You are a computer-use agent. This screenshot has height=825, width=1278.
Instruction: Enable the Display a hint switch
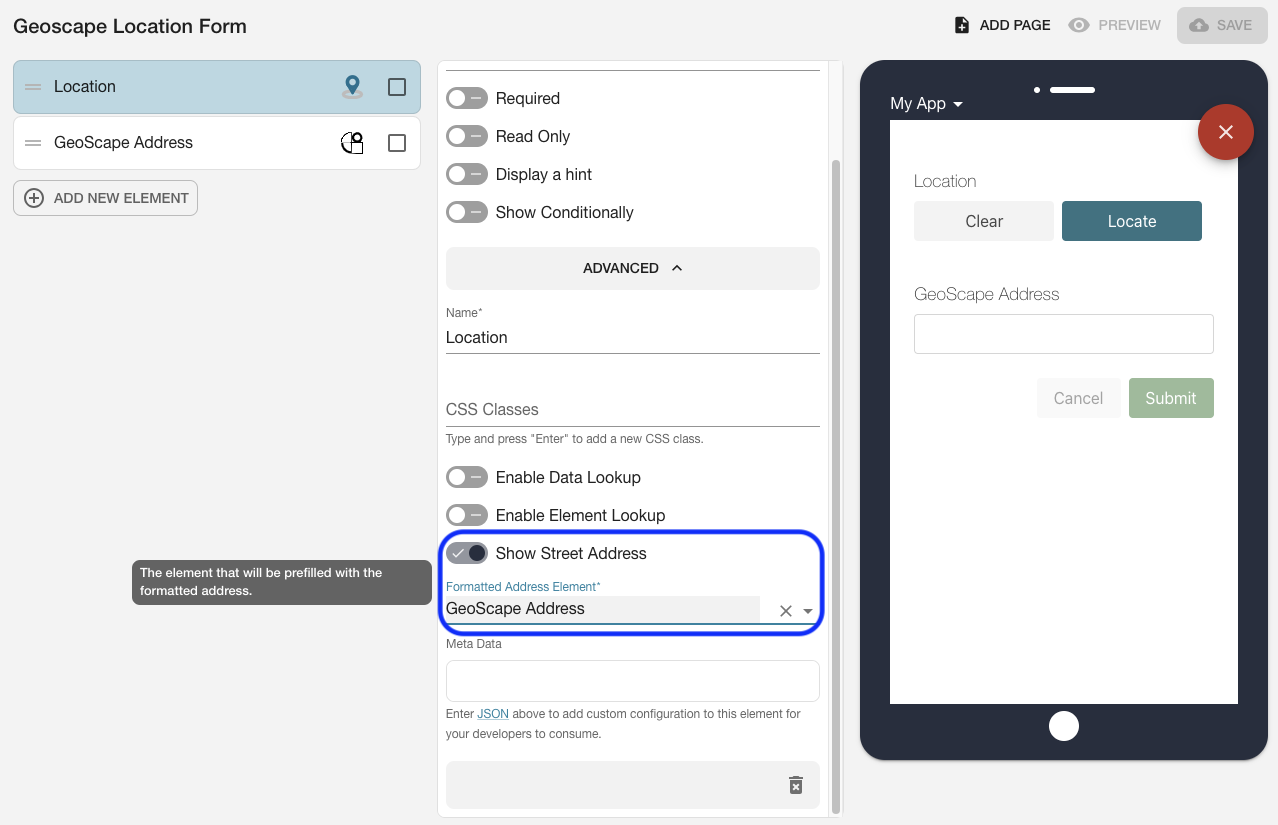click(x=467, y=174)
